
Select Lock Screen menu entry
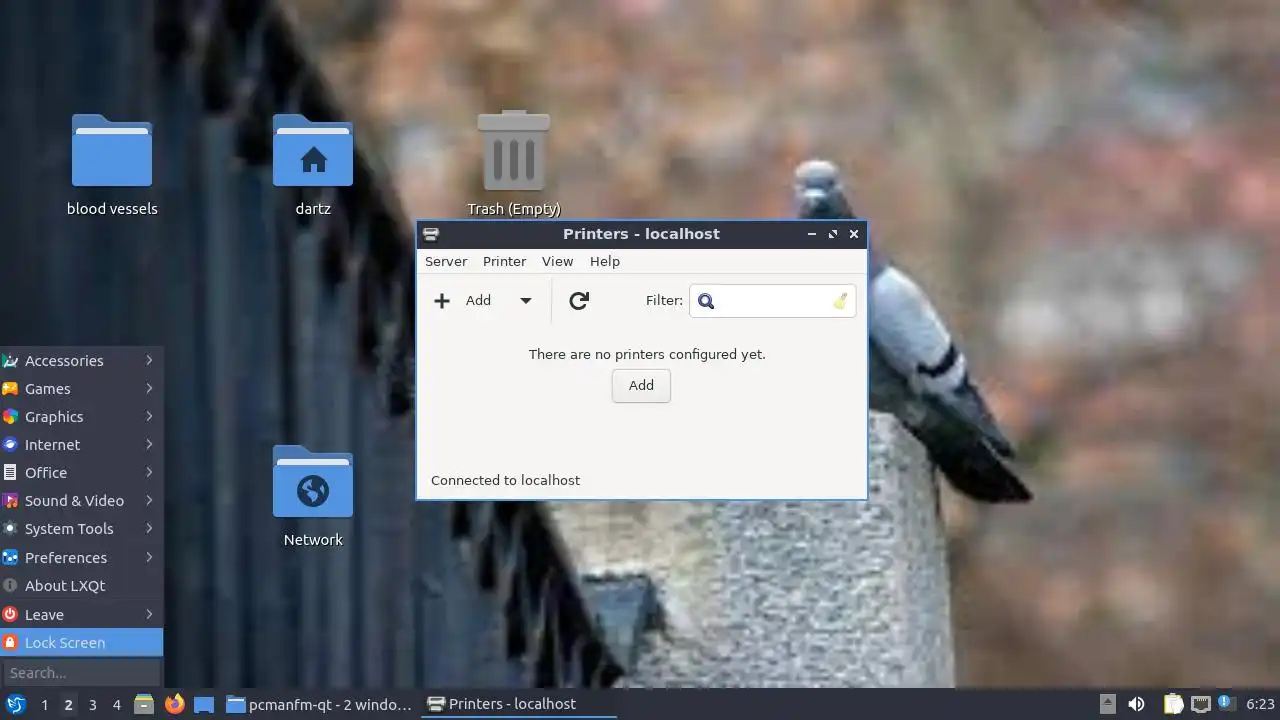[81, 642]
